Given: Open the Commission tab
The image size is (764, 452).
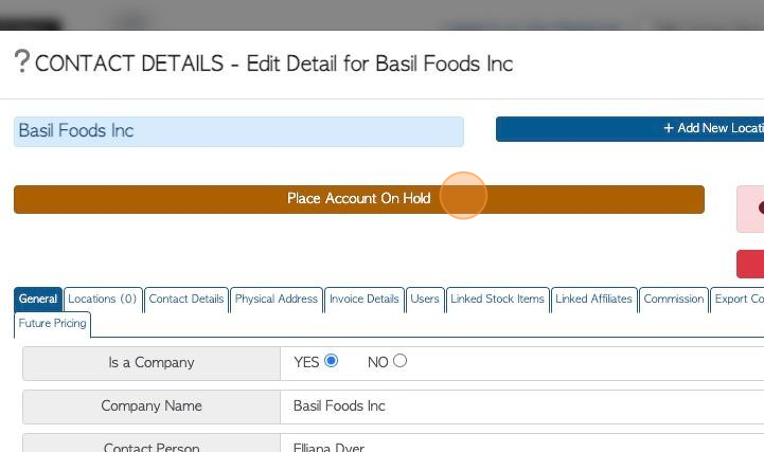Looking at the screenshot, I should 674,299.
